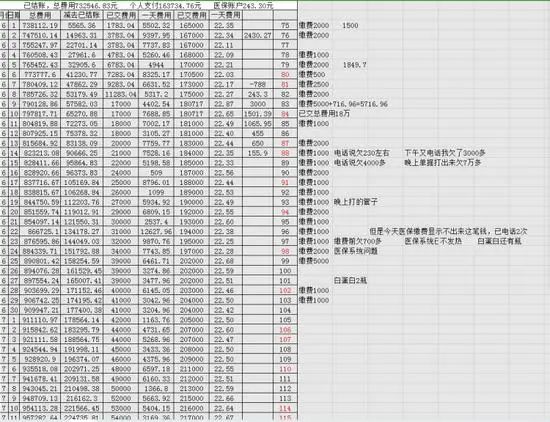This screenshot has width=550, height=422.
Task: Click the 医保账户243.30元 text in the top row
Action: coord(243,6)
